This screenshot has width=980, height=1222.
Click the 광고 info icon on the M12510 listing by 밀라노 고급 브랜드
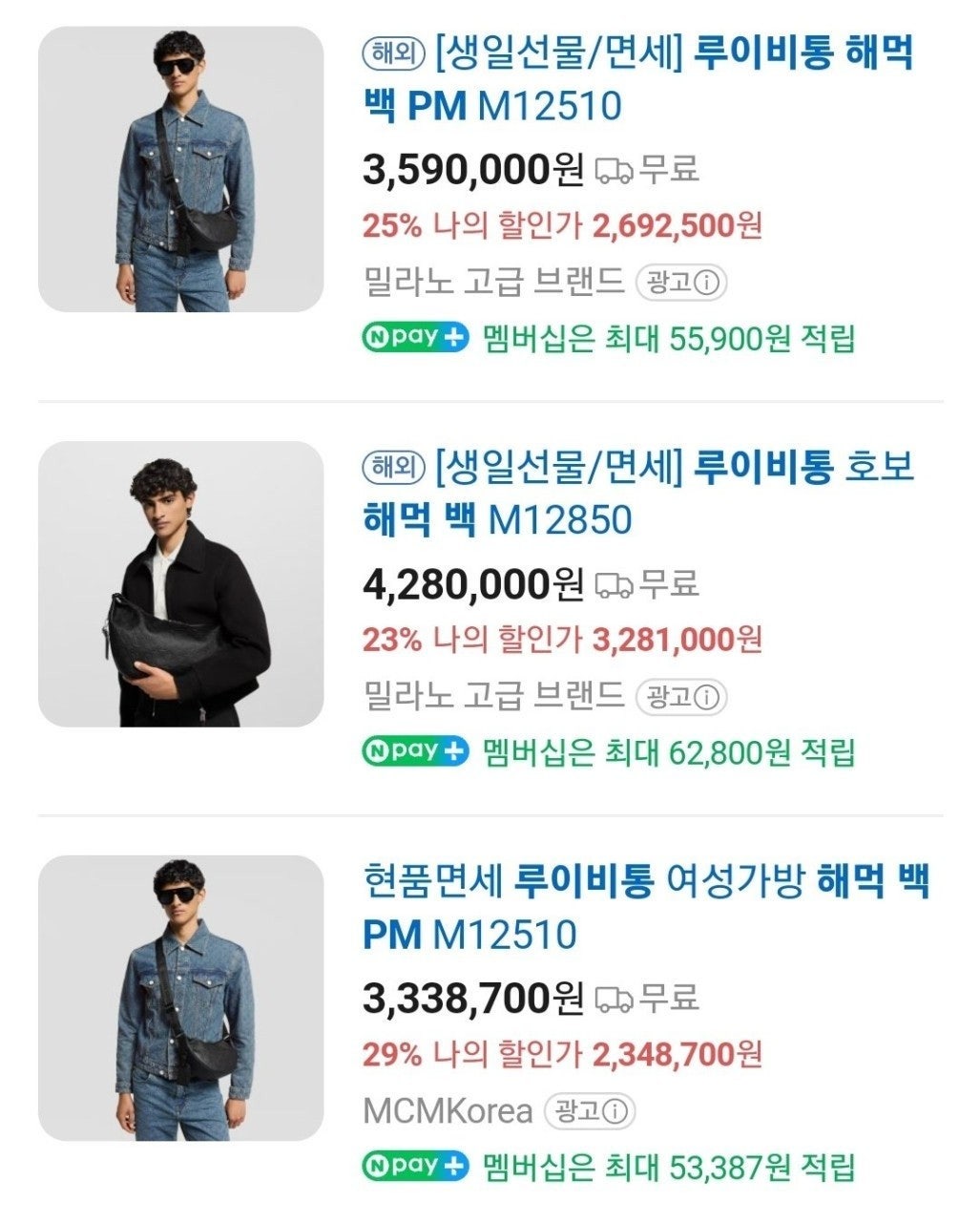[x=707, y=283]
